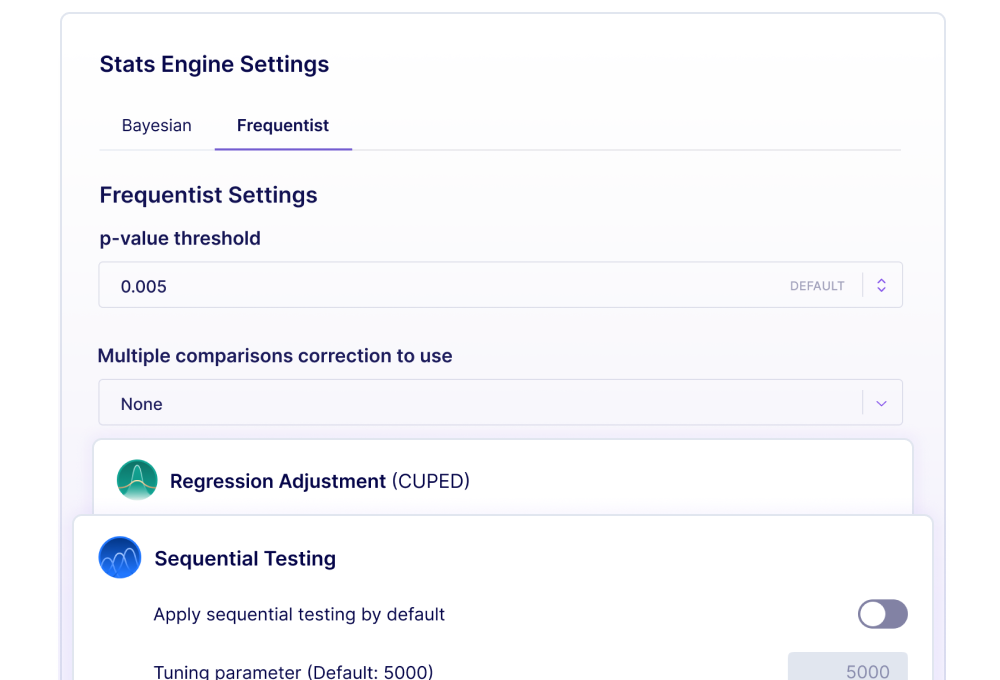Click the Regression Adjustment CUPED icon
The width and height of the screenshot is (1000, 680).
[x=137, y=480]
